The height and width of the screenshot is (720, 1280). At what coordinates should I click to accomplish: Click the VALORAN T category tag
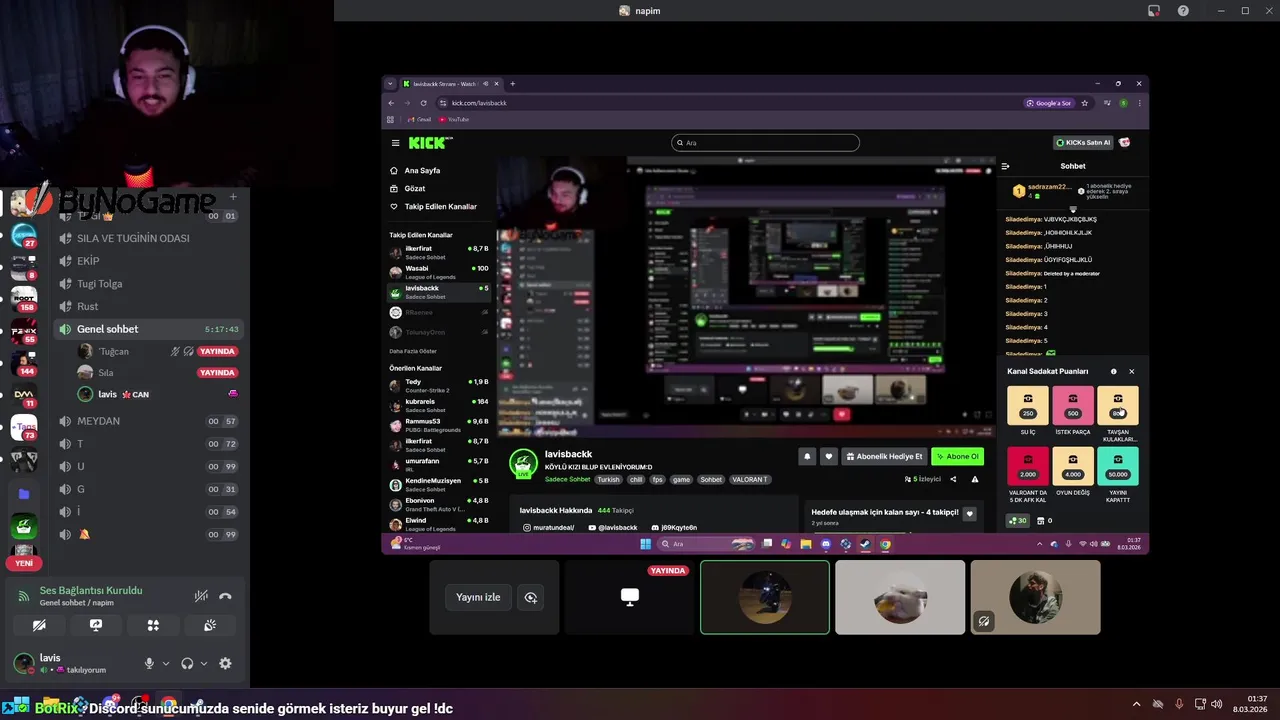click(750, 480)
